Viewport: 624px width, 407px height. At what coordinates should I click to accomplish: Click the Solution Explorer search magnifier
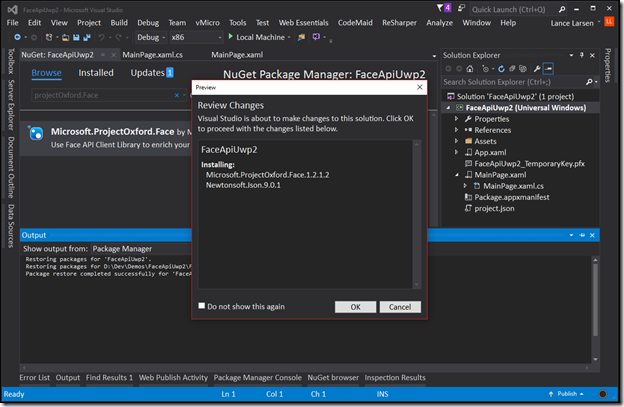click(x=589, y=82)
